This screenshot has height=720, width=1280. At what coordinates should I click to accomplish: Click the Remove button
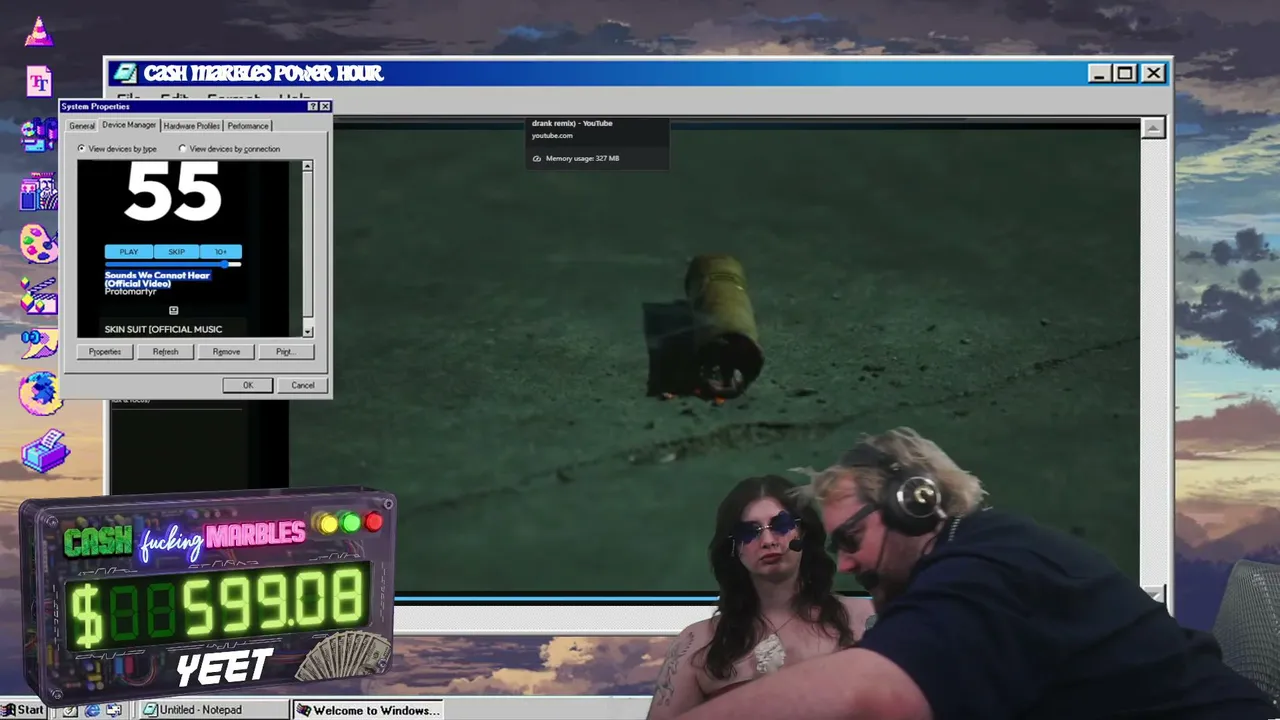point(226,352)
